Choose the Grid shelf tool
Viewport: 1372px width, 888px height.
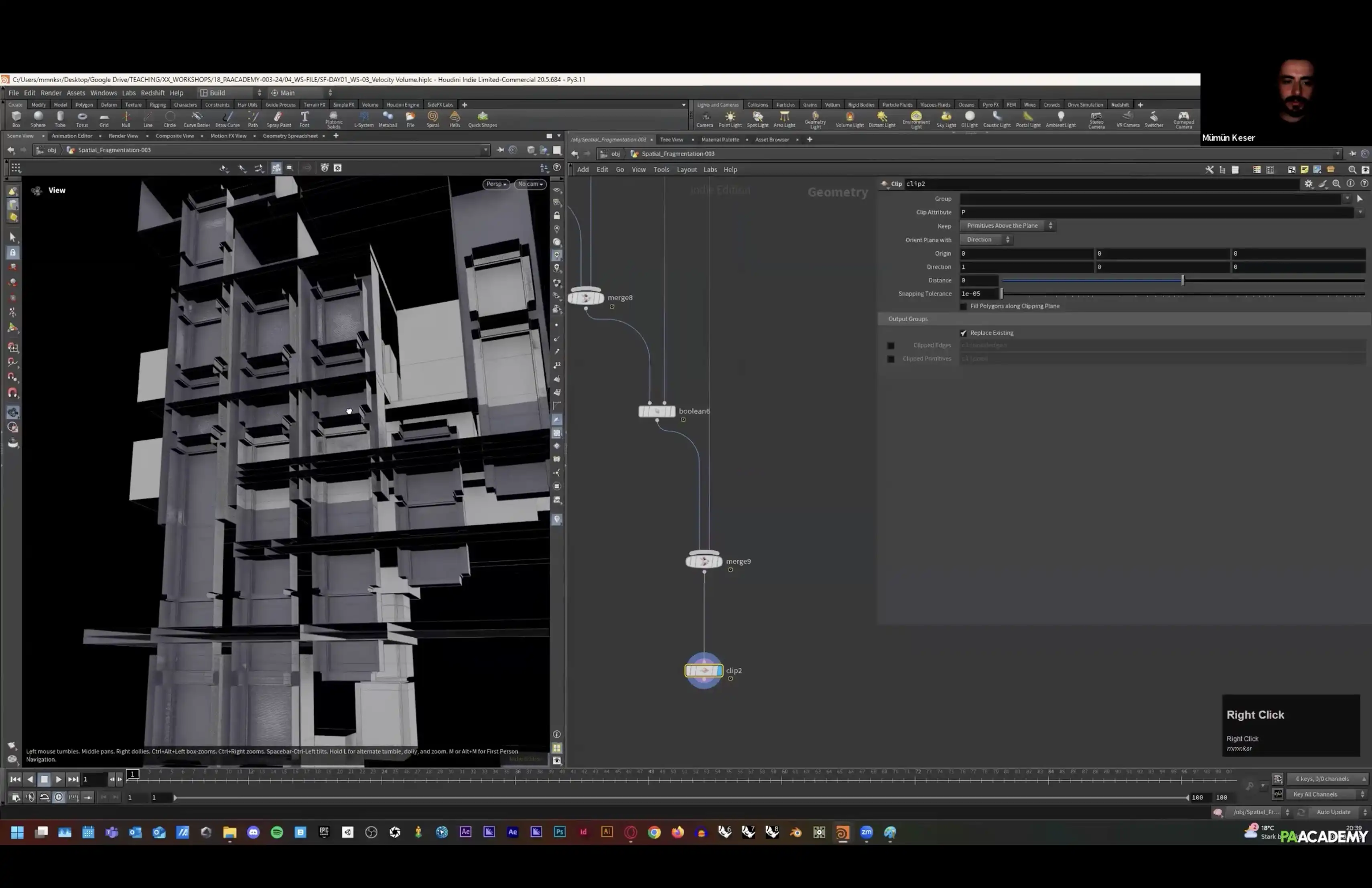click(104, 119)
